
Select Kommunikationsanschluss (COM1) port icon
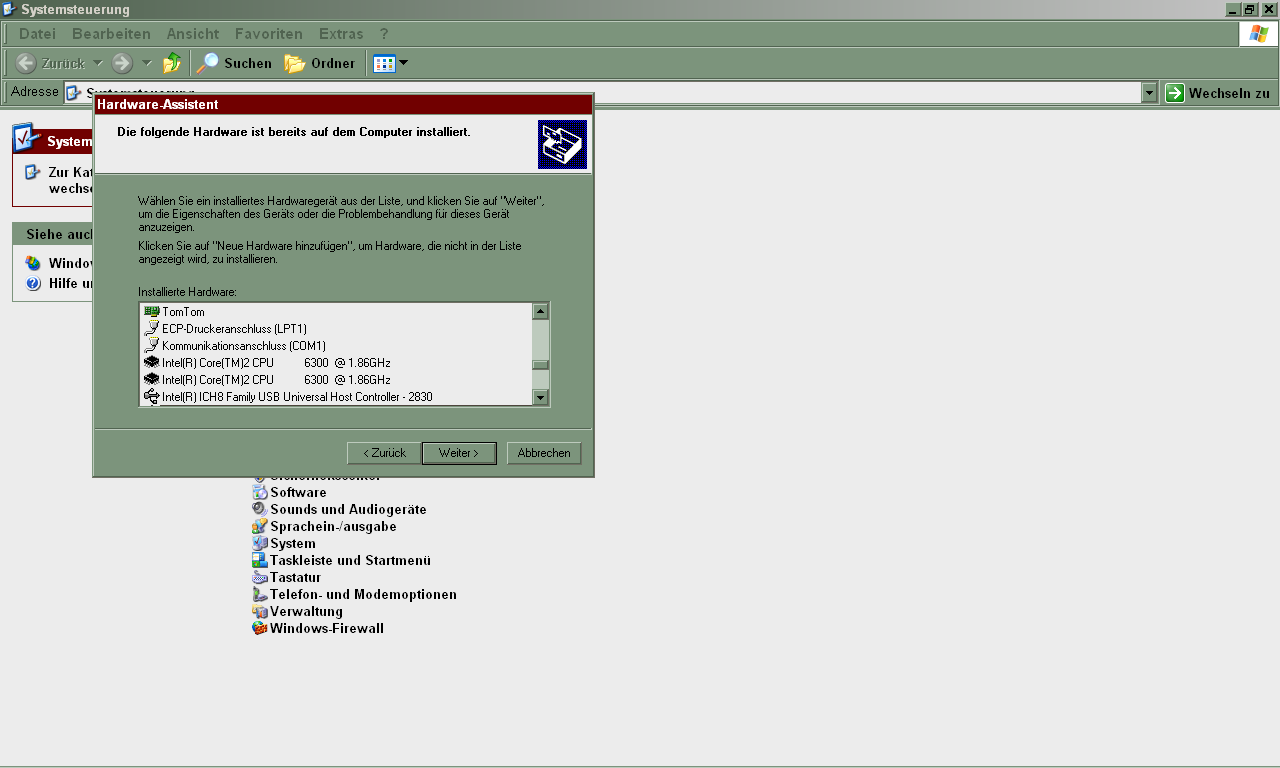pyautogui.click(x=152, y=345)
